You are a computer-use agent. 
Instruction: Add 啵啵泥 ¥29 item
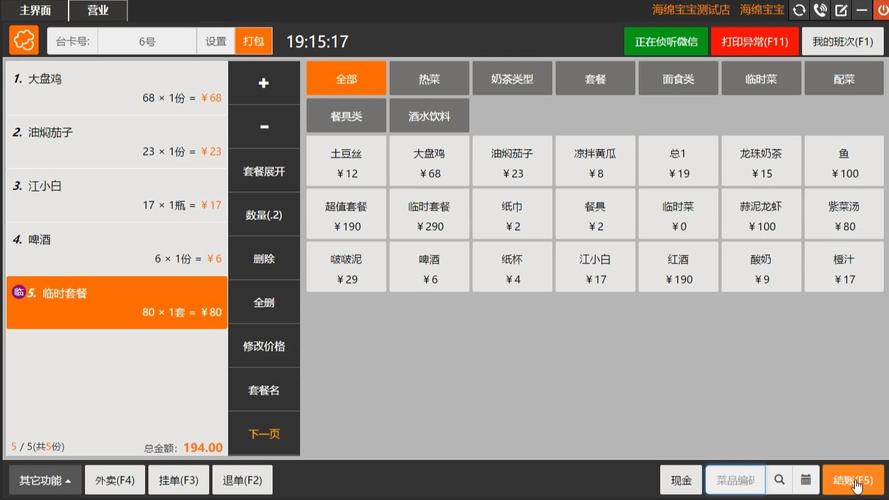coord(346,268)
